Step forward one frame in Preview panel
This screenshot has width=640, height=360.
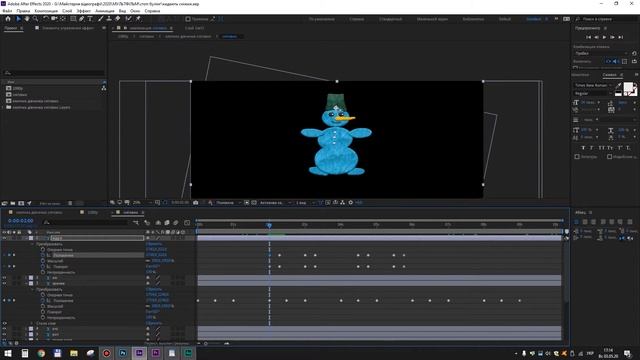pos(612,37)
